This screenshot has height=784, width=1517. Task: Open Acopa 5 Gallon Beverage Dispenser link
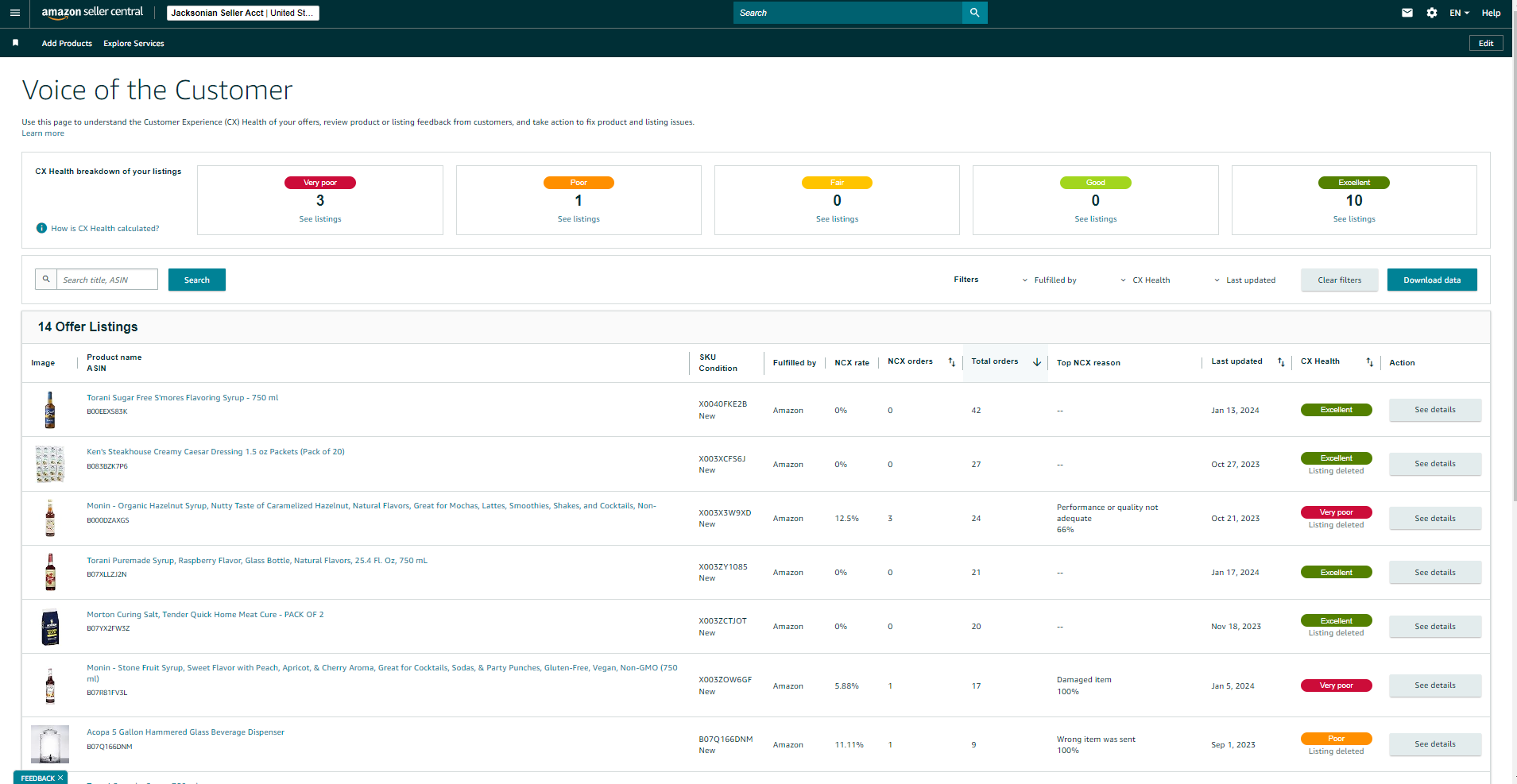tap(185, 732)
